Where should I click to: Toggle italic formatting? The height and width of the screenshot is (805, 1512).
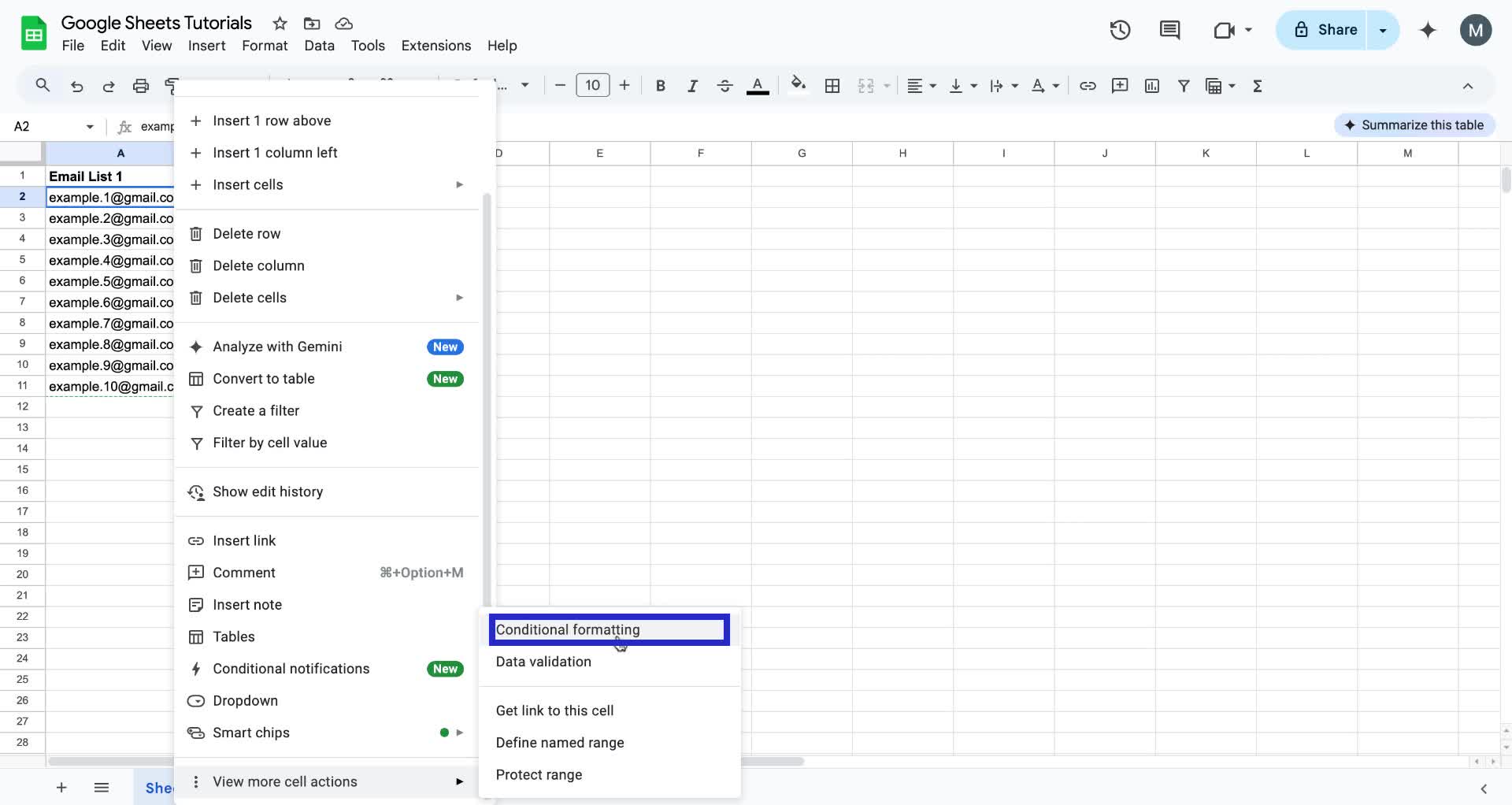(692, 85)
